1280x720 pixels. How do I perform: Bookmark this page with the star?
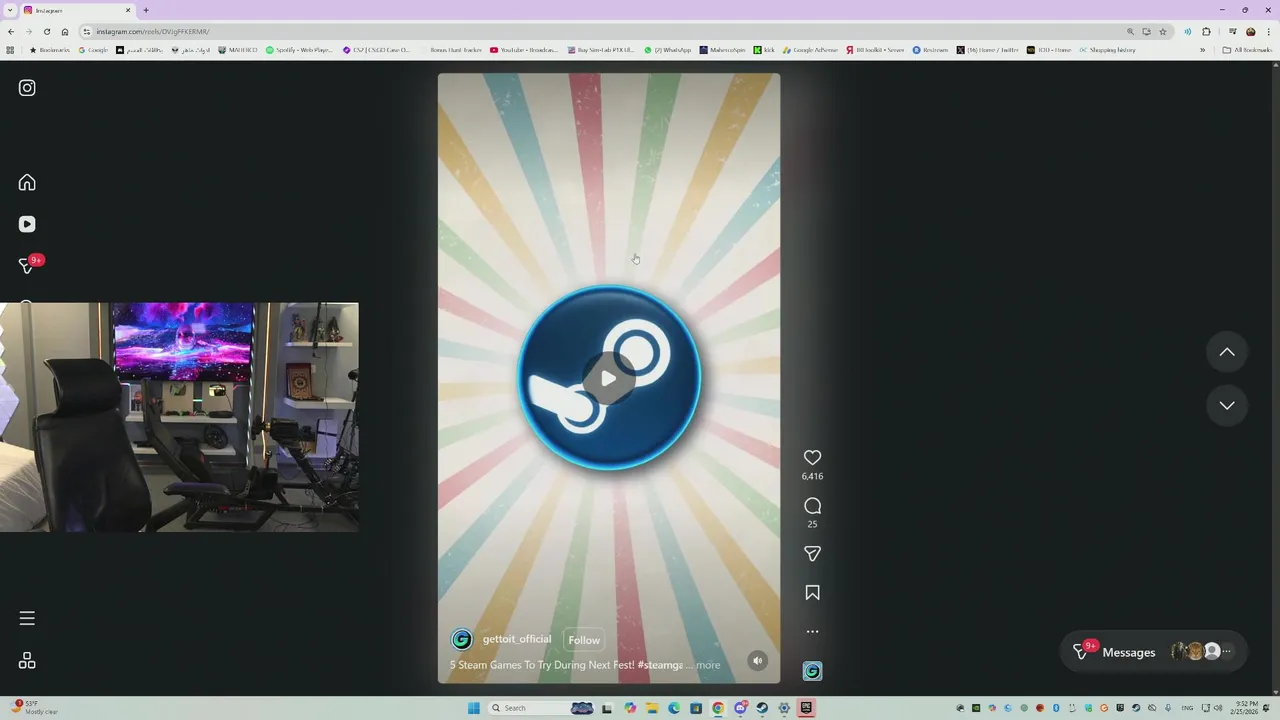point(1163,31)
